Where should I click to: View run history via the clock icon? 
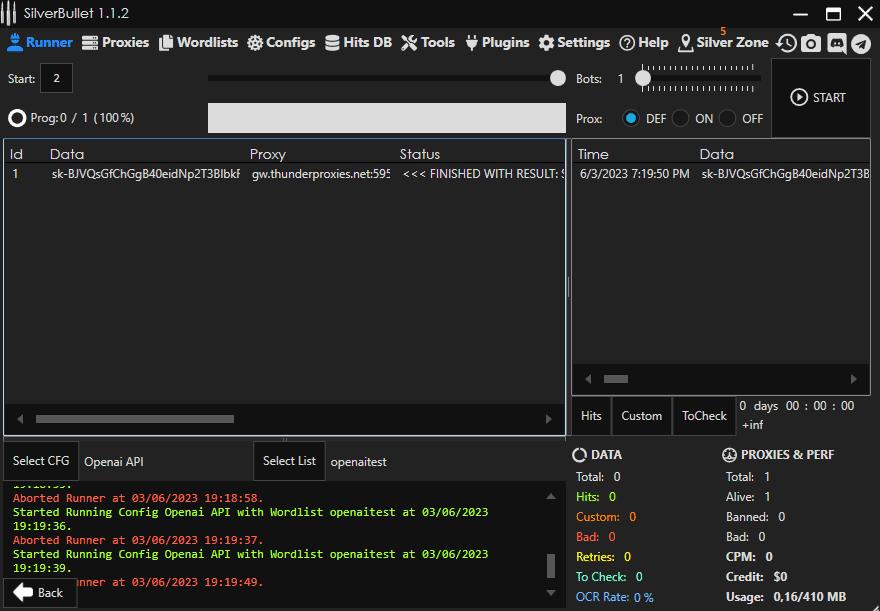(x=786, y=43)
